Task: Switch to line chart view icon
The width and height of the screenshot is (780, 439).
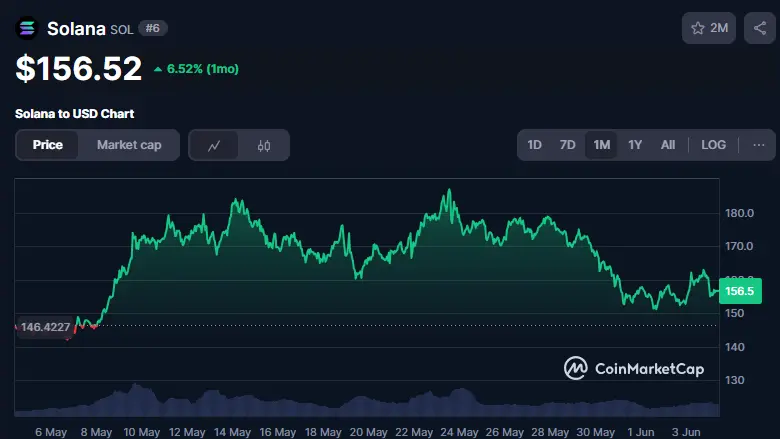Action: coord(214,145)
